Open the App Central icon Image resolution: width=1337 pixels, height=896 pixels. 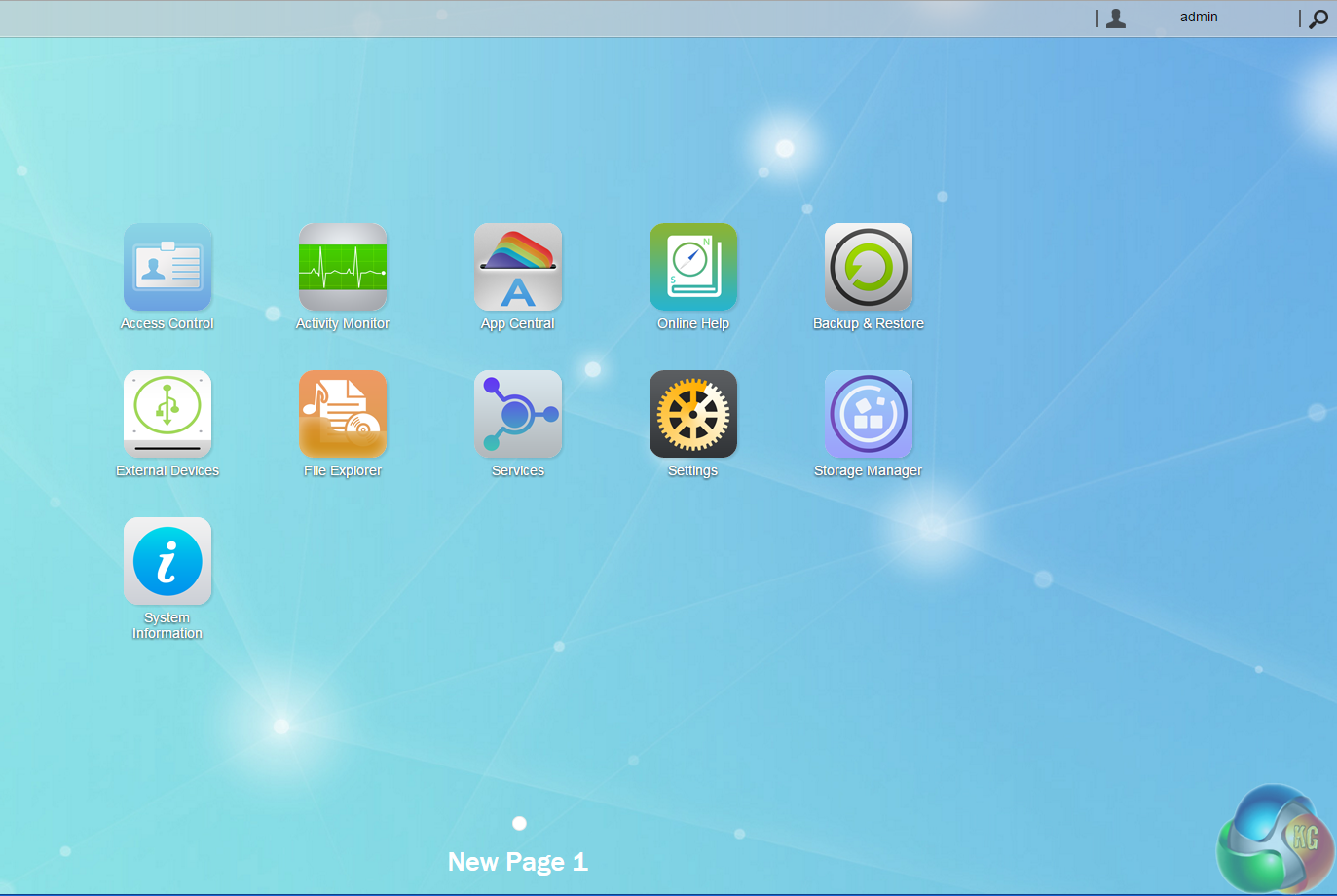[518, 267]
